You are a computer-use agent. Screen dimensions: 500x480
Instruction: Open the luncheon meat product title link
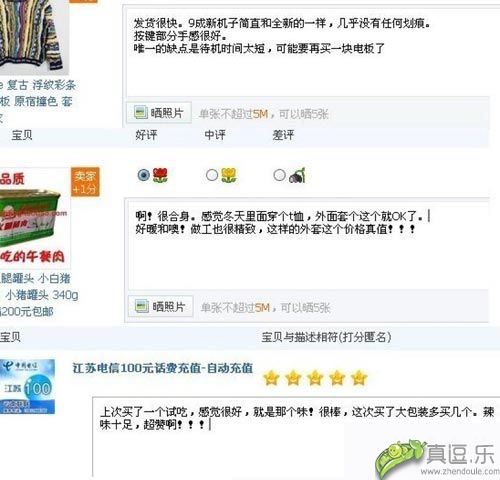(x=39, y=295)
